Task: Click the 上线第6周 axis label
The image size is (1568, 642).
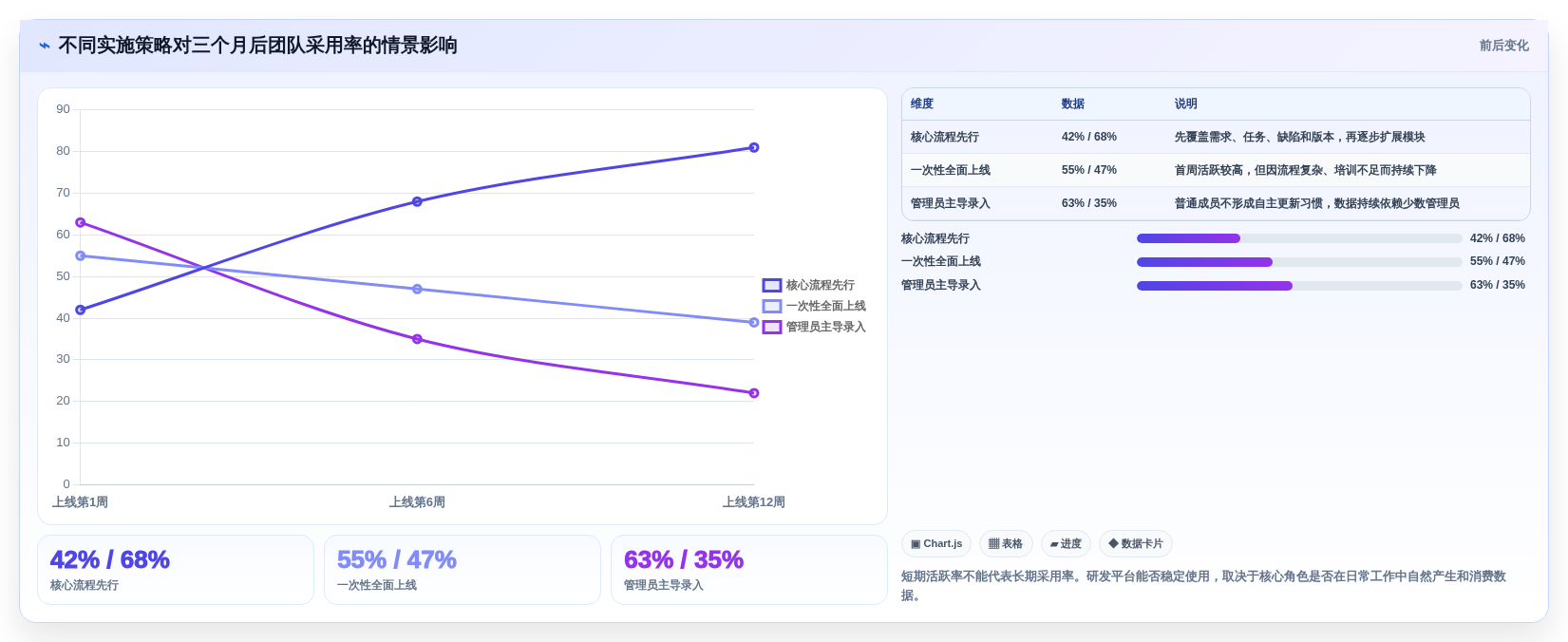Action: point(417,502)
